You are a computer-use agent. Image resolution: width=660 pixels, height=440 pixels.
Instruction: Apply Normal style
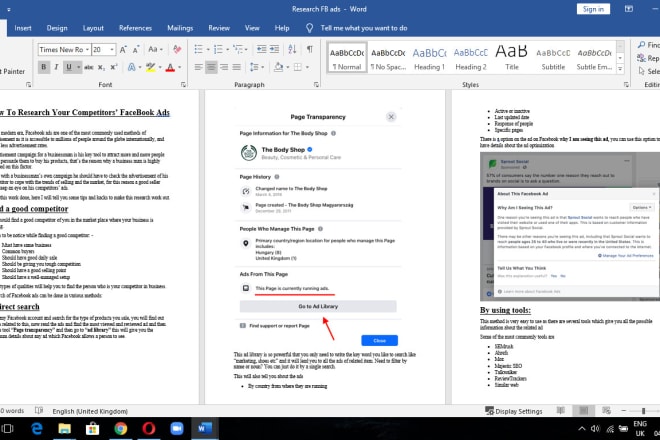[347, 58]
